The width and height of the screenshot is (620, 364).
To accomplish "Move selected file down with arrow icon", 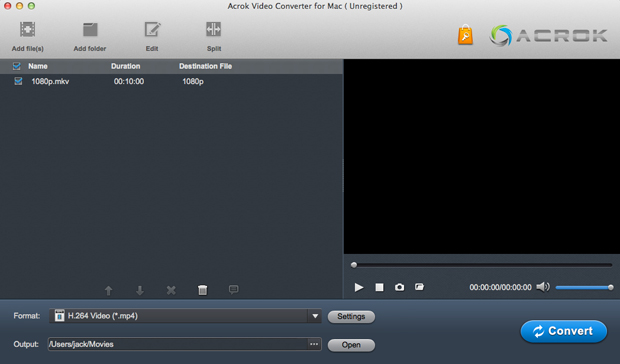I will (140, 290).
